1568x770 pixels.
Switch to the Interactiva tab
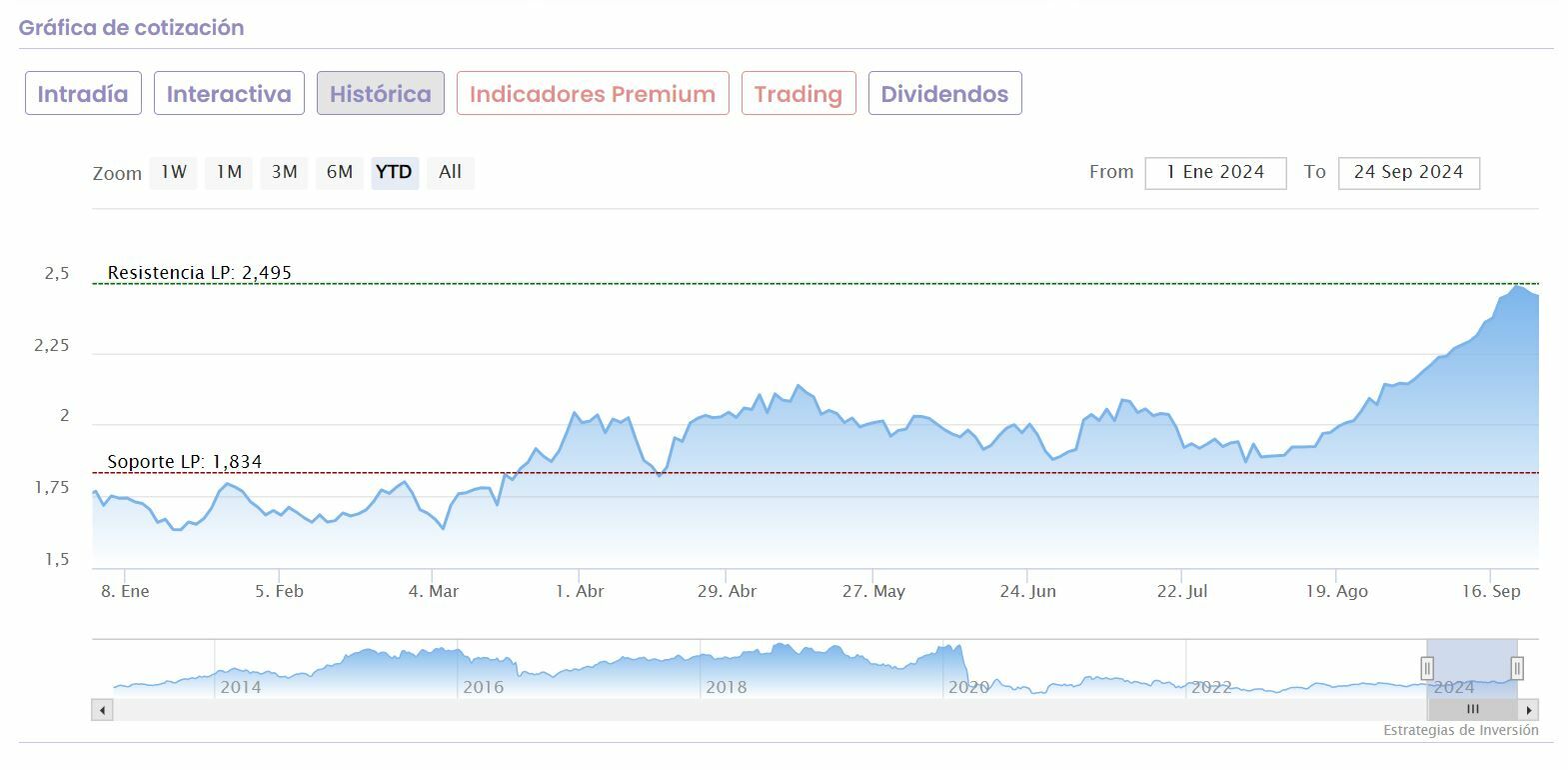click(x=229, y=94)
